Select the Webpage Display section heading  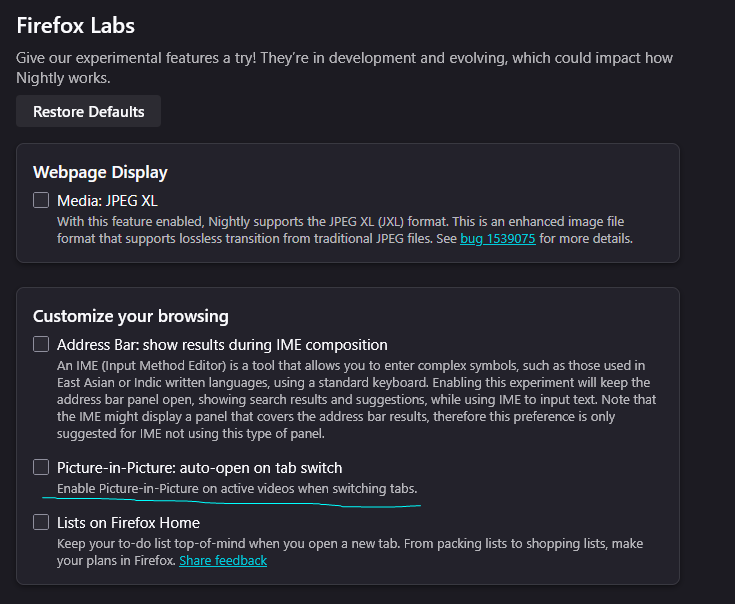[x=100, y=172]
